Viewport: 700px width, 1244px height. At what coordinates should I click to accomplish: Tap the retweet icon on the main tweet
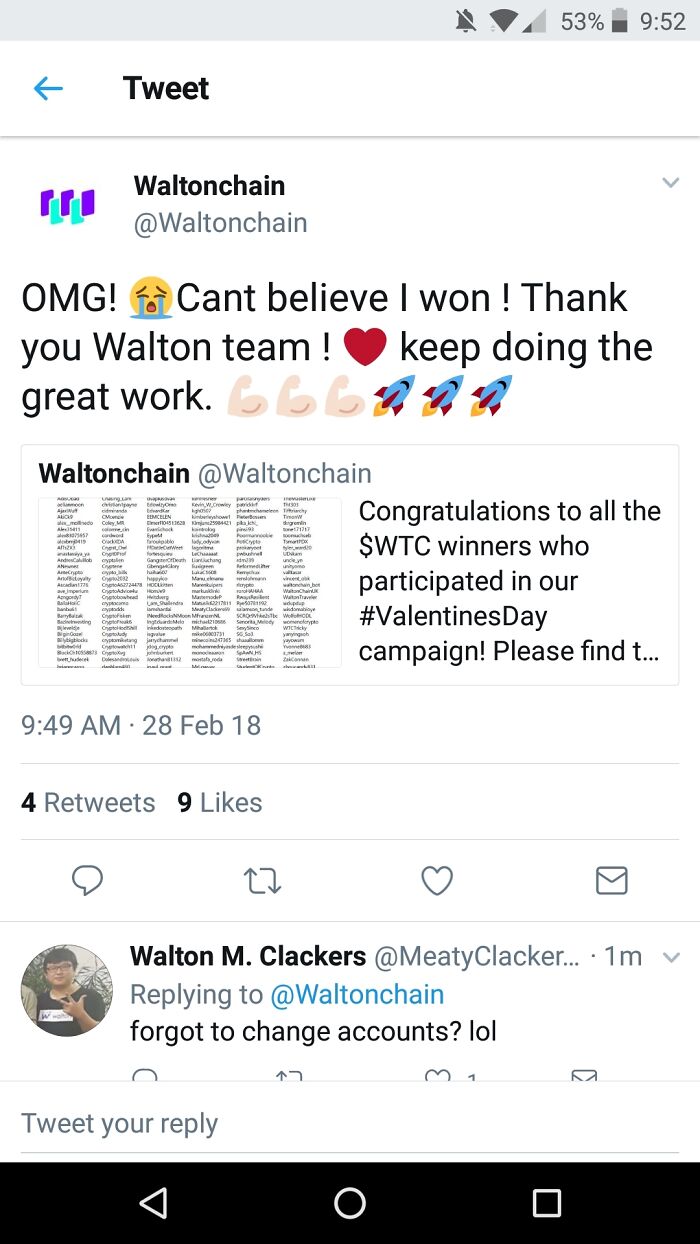click(262, 881)
